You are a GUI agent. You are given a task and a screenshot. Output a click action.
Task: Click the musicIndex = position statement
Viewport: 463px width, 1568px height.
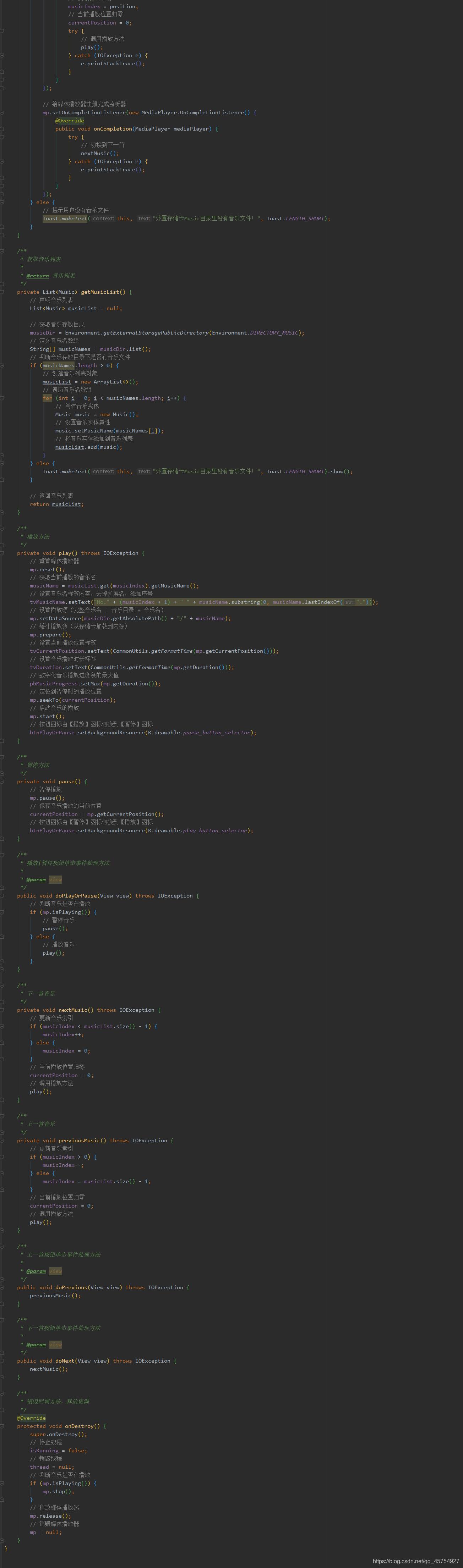pos(103,7)
